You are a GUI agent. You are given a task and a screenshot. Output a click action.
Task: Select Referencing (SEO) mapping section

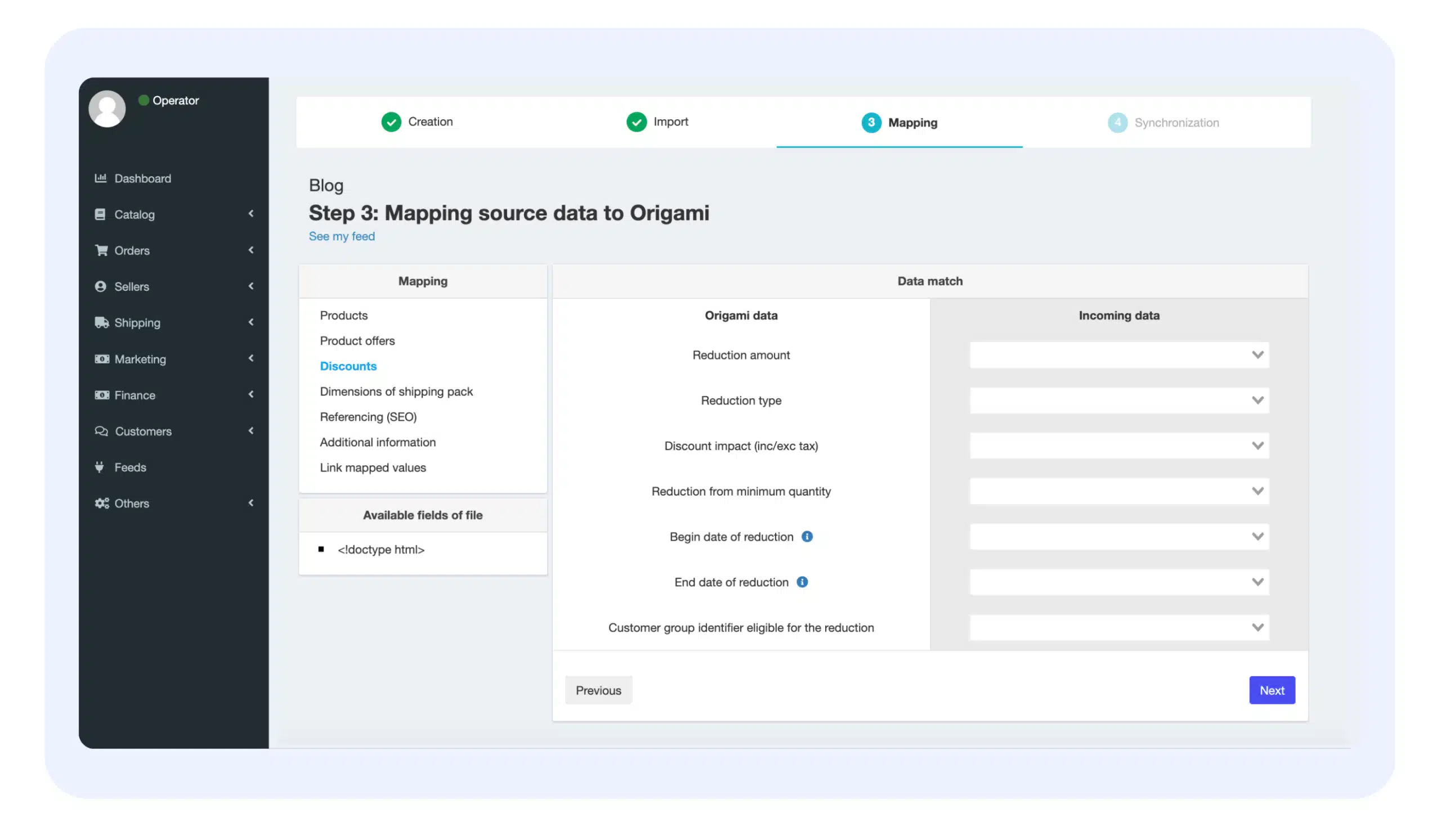tap(368, 416)
